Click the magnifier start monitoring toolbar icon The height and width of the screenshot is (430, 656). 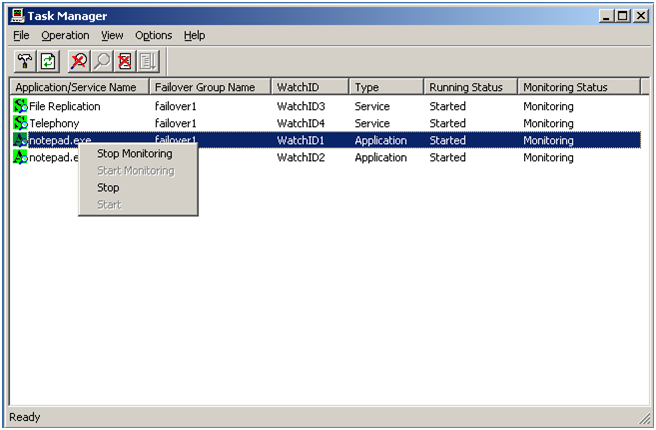click(101, 62)
